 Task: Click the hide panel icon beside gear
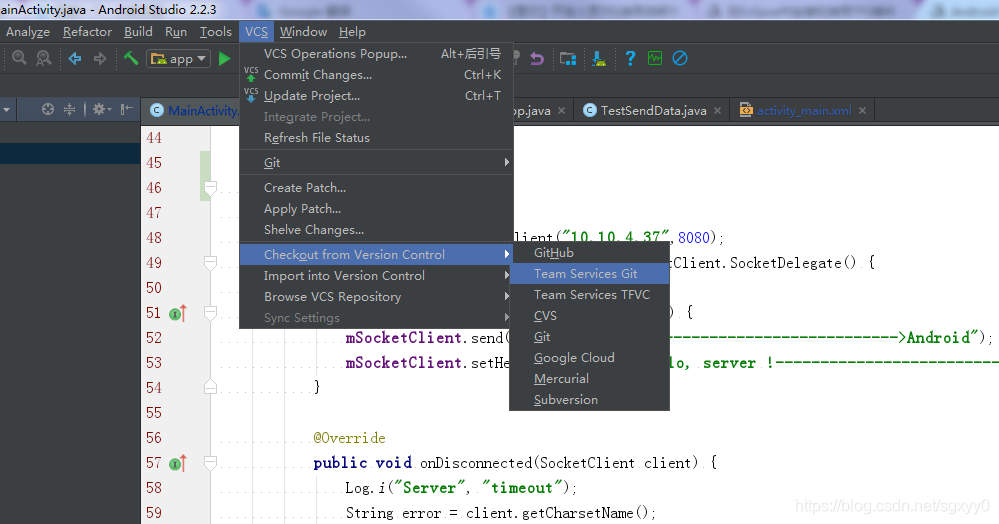(127, 110)
